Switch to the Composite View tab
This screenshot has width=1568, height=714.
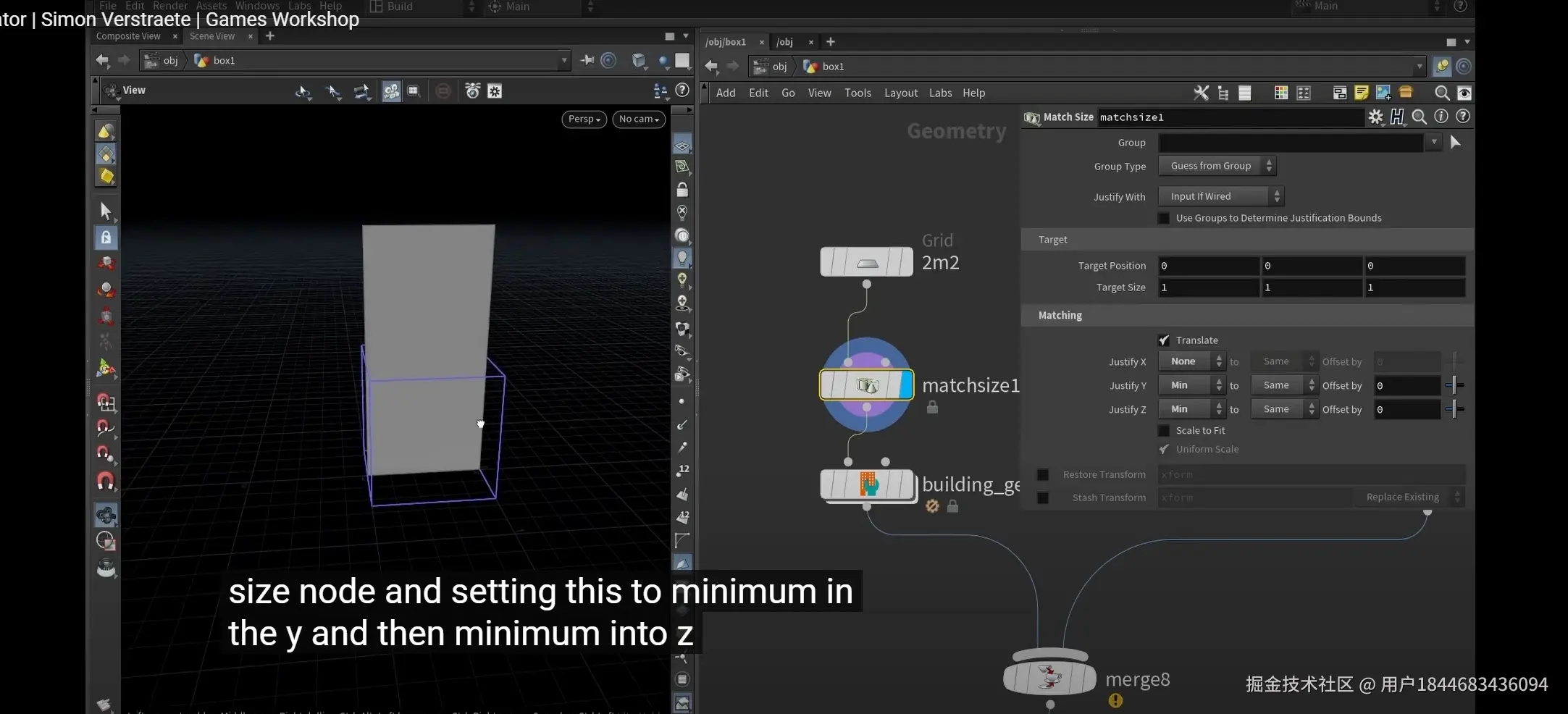[x=128, y=36]
